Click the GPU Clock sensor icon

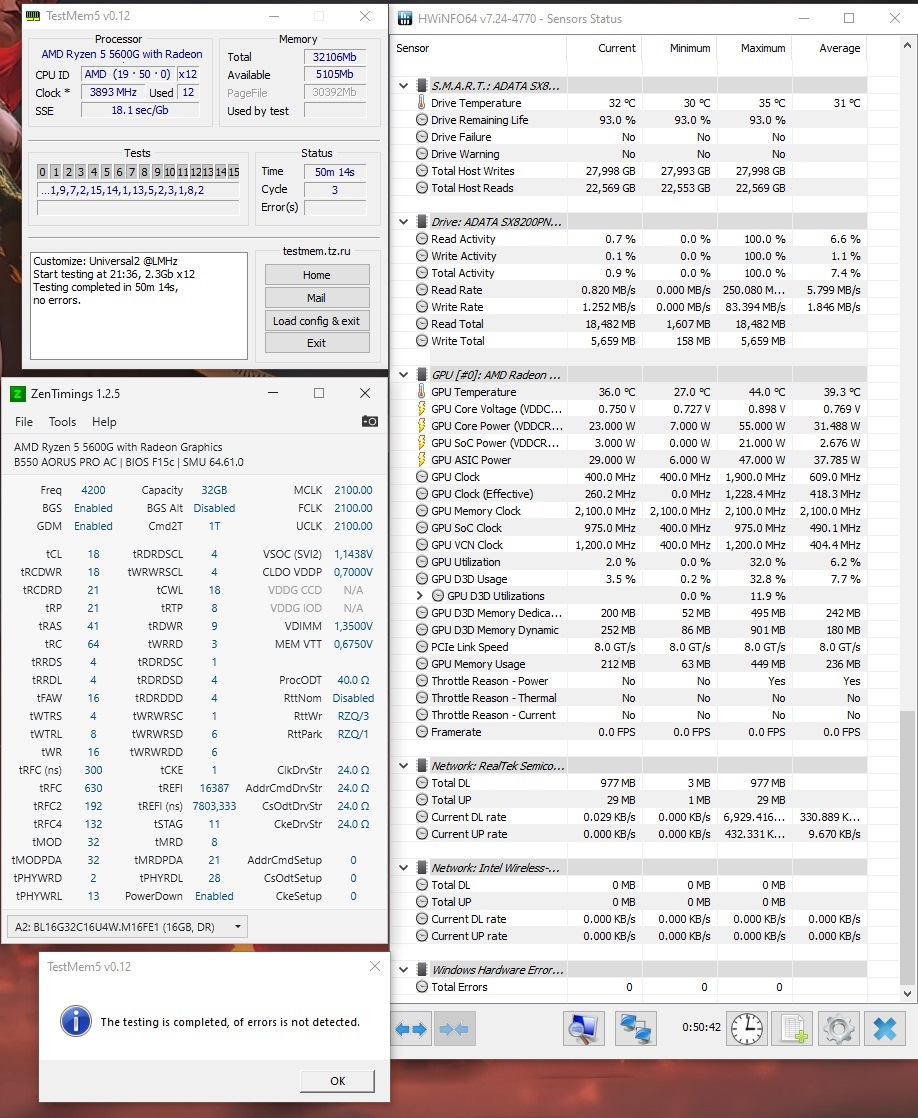422,477
